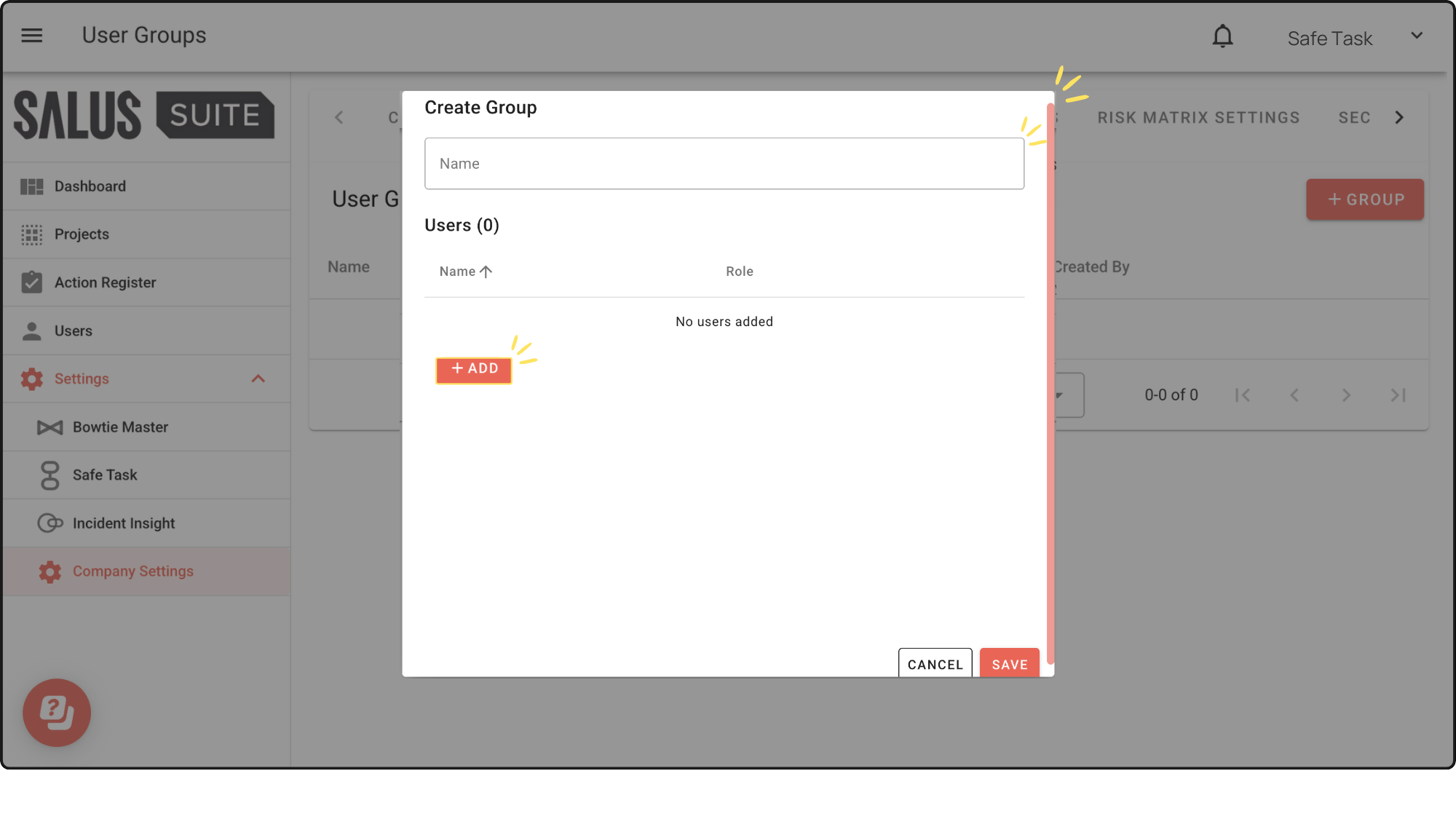
Task: Open the hamburger menu icon
Action: click(31, 35)
